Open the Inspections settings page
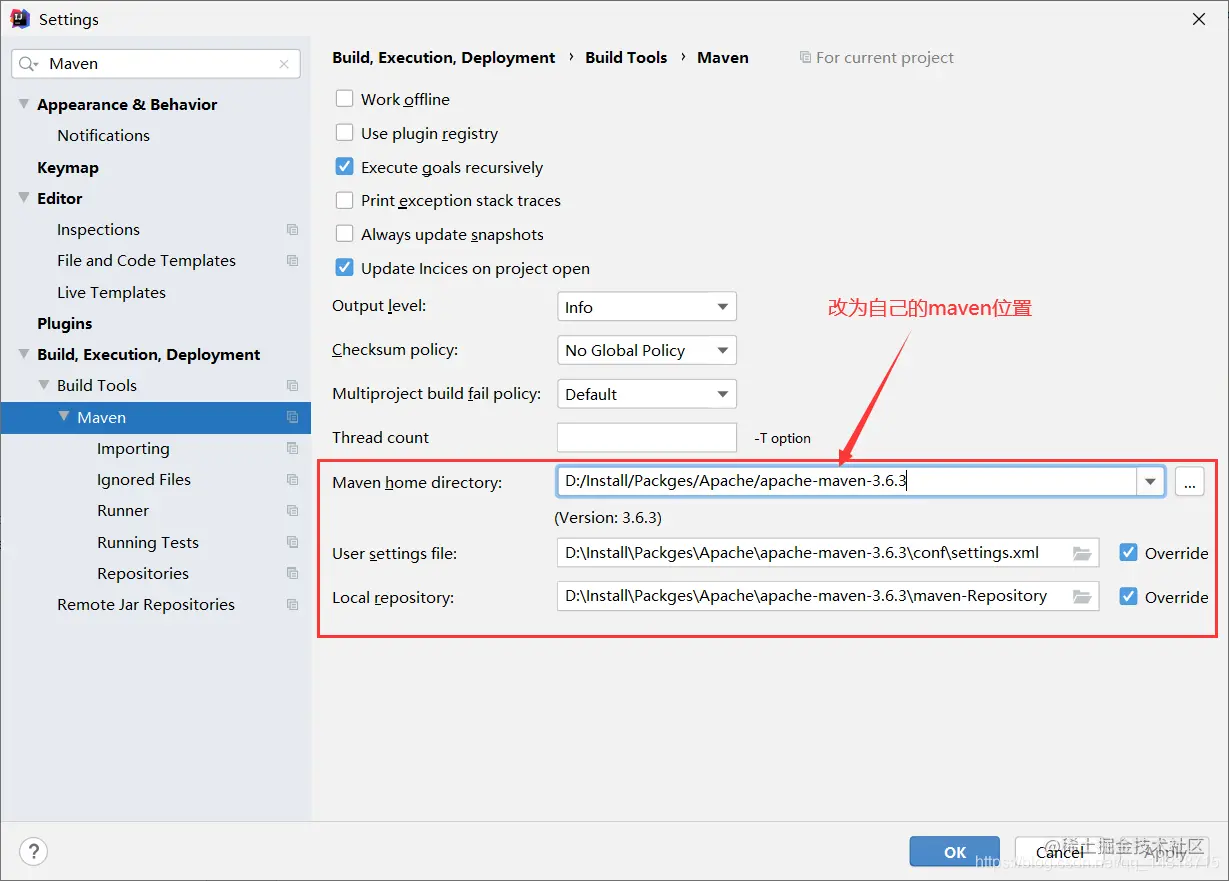 pyautogui.click(x=98, y=230)
